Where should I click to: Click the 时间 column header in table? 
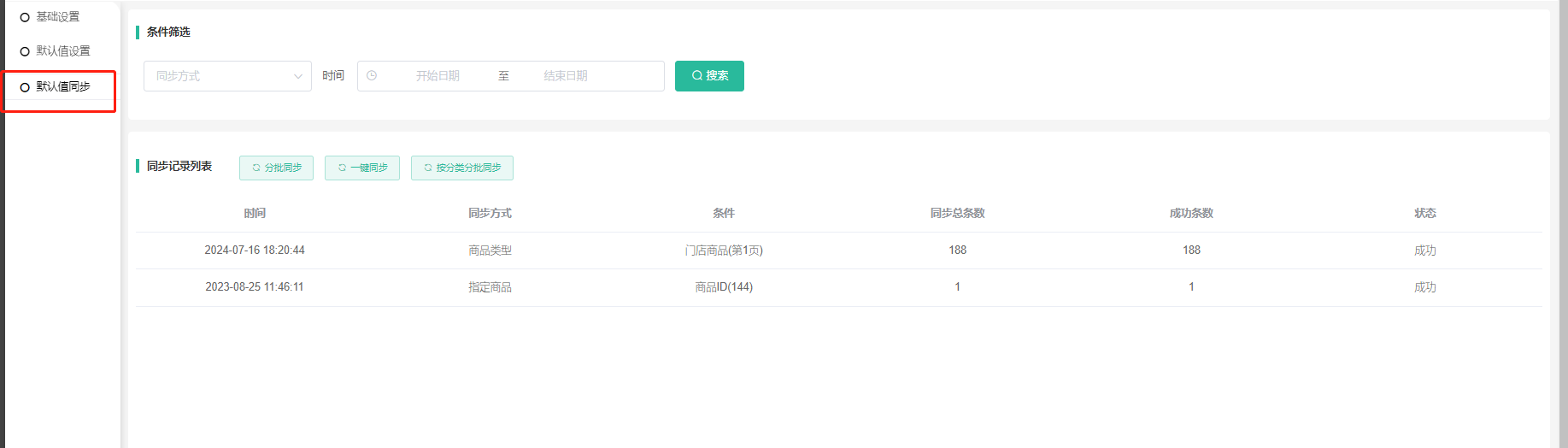[255, 213]
